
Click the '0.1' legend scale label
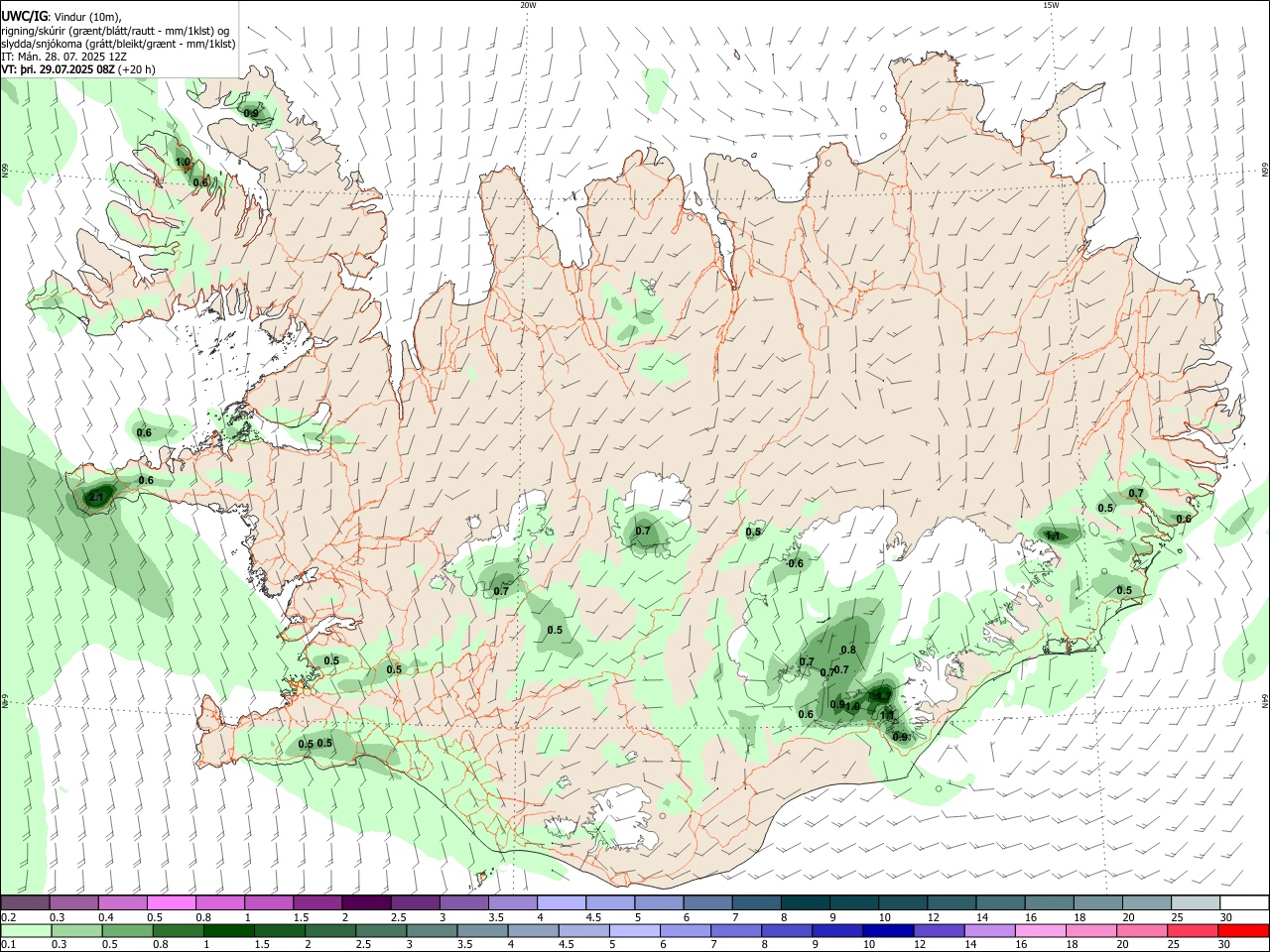(x=7, y=945)
